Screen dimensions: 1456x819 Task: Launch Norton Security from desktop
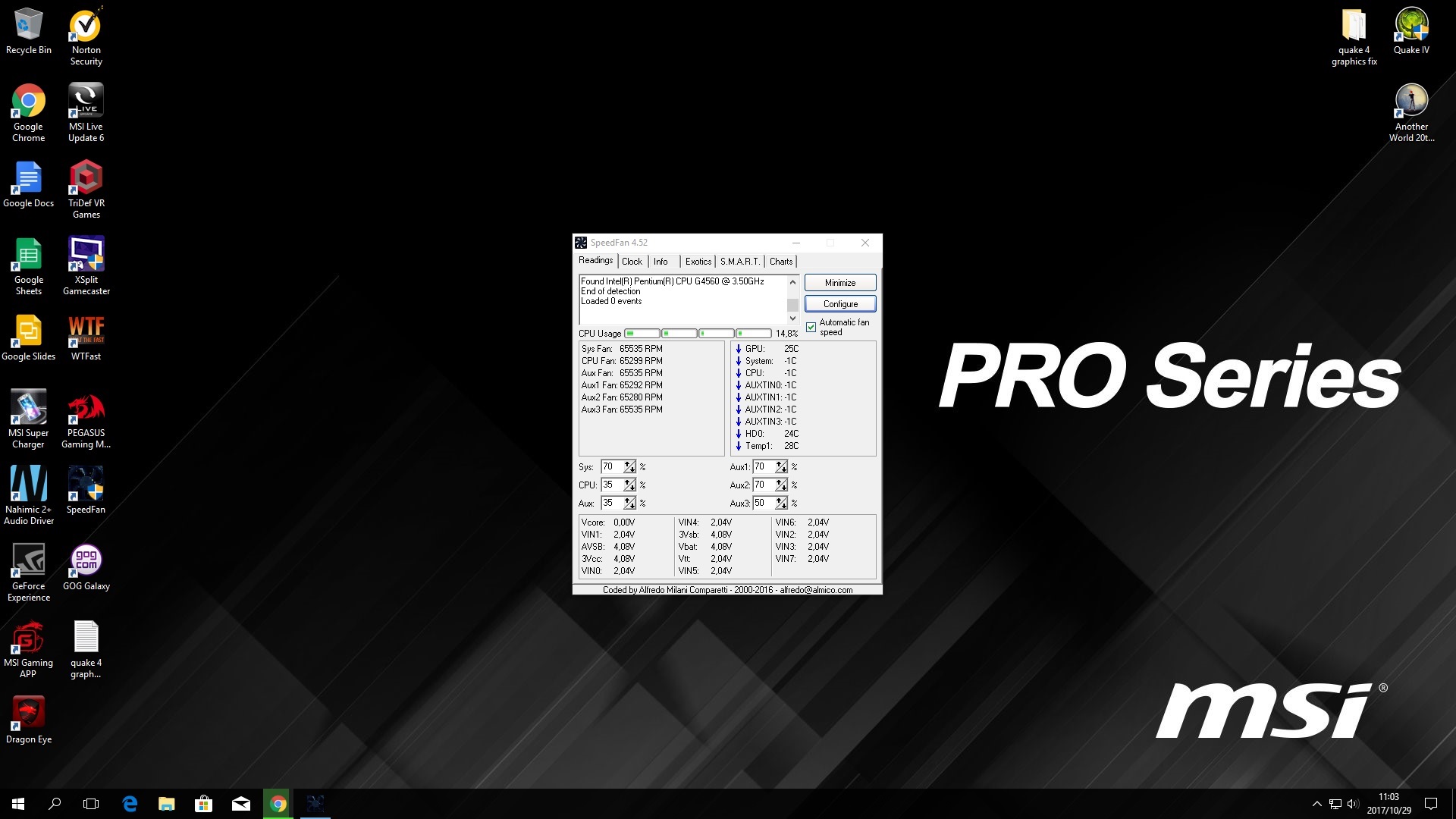[86, 36]
